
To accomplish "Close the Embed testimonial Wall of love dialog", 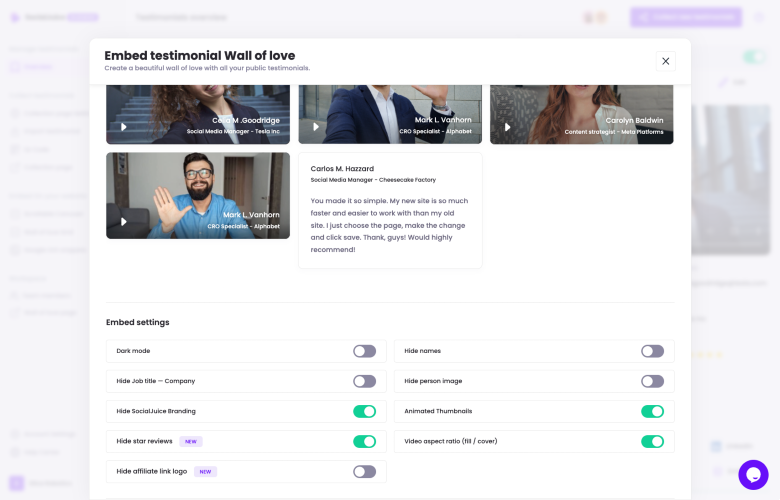I will (666, 61).
